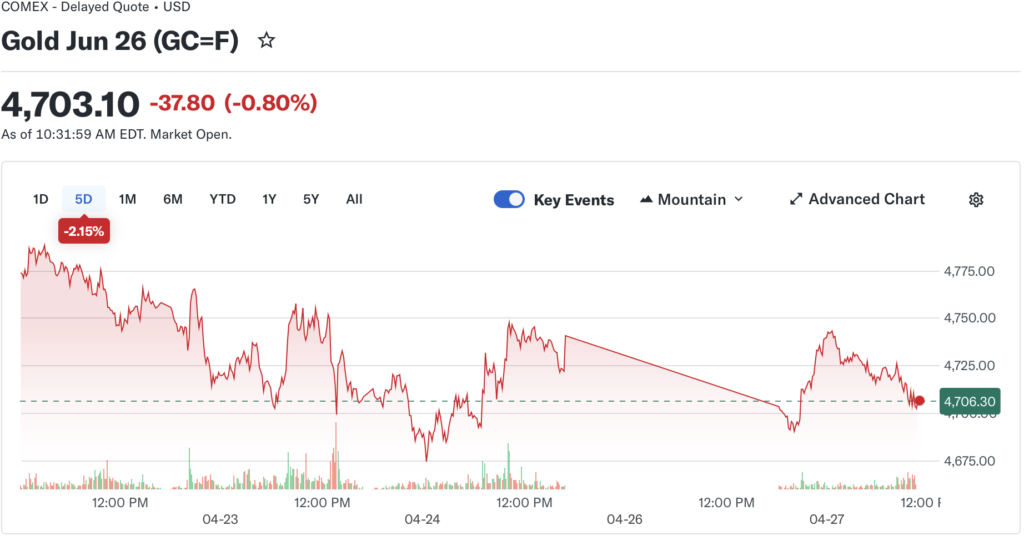Open the Advanced Chart link
Screen dimensions: 1024x536
point(866,199)
